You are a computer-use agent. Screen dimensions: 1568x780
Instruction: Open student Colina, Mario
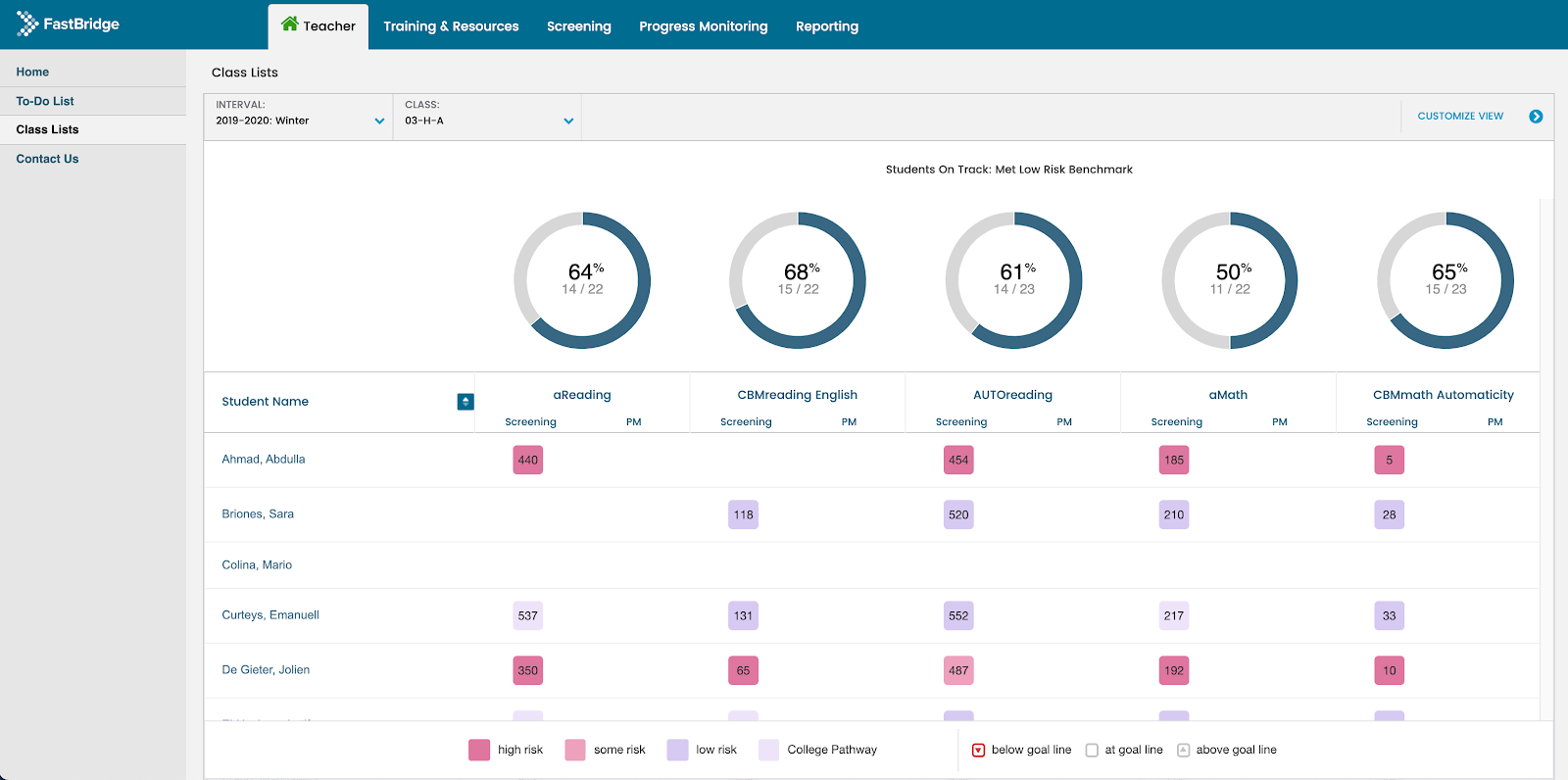click(x=257, y=565)
